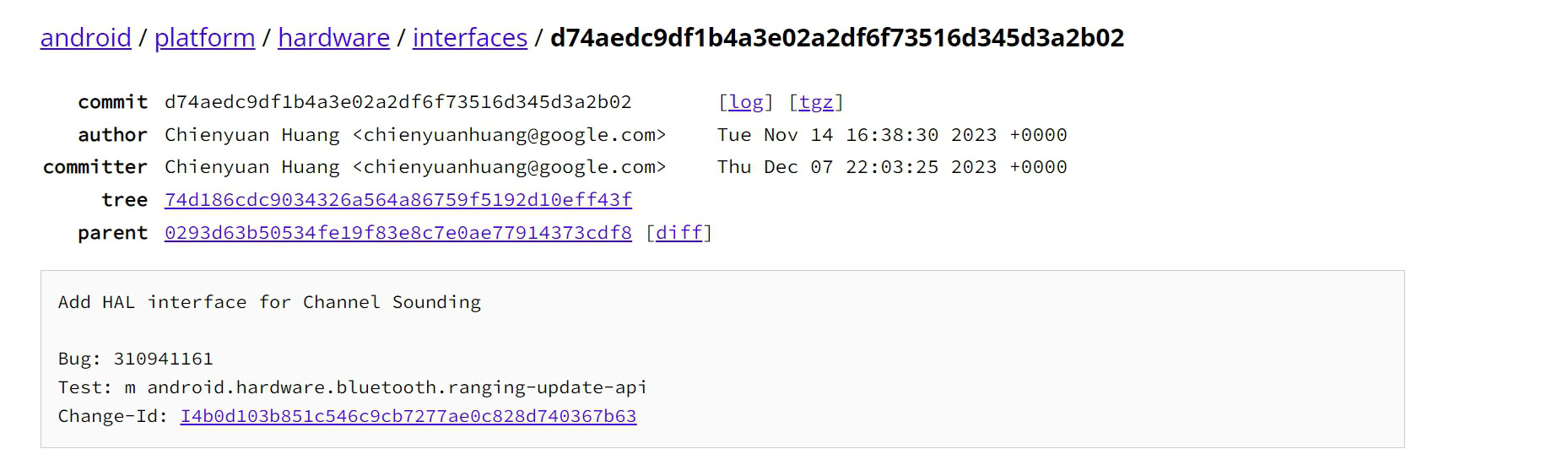Download the tgz archive link

(x=815, y=102)
